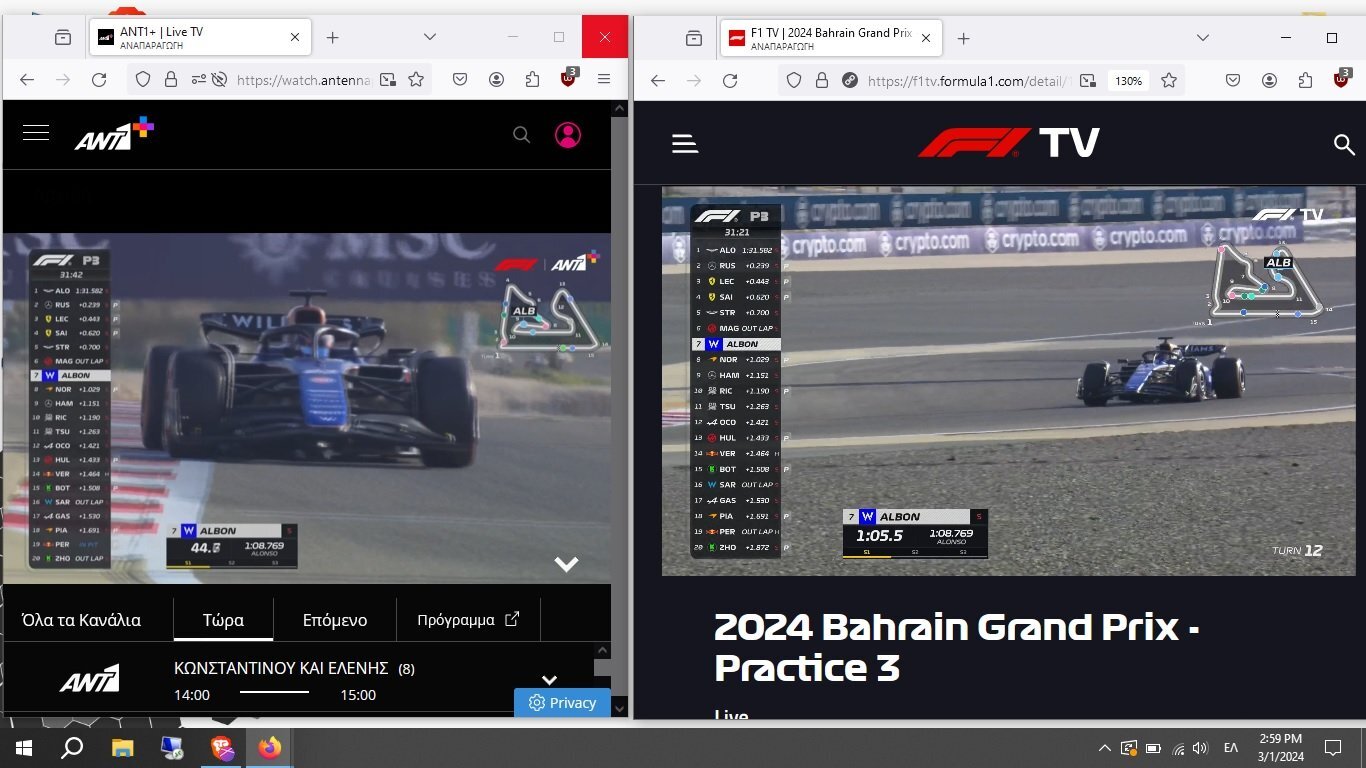Bookmark the ANT1+ page with star

coord(416,80)
